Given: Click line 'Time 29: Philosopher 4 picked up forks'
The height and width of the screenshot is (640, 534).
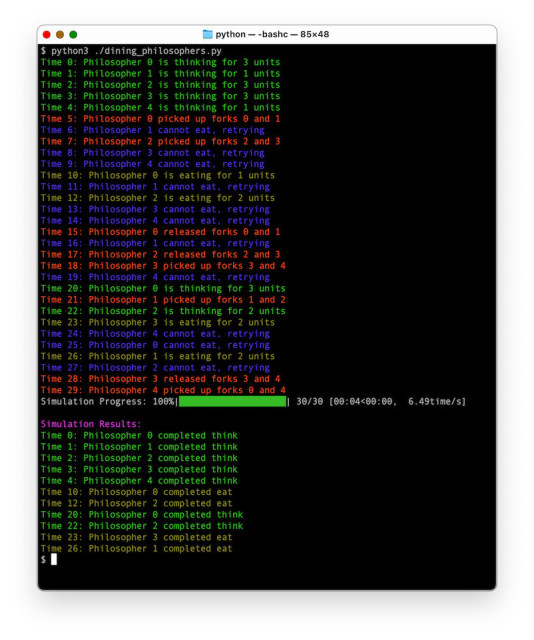Looking at the screenshot, I should click(x=163, y=390).
